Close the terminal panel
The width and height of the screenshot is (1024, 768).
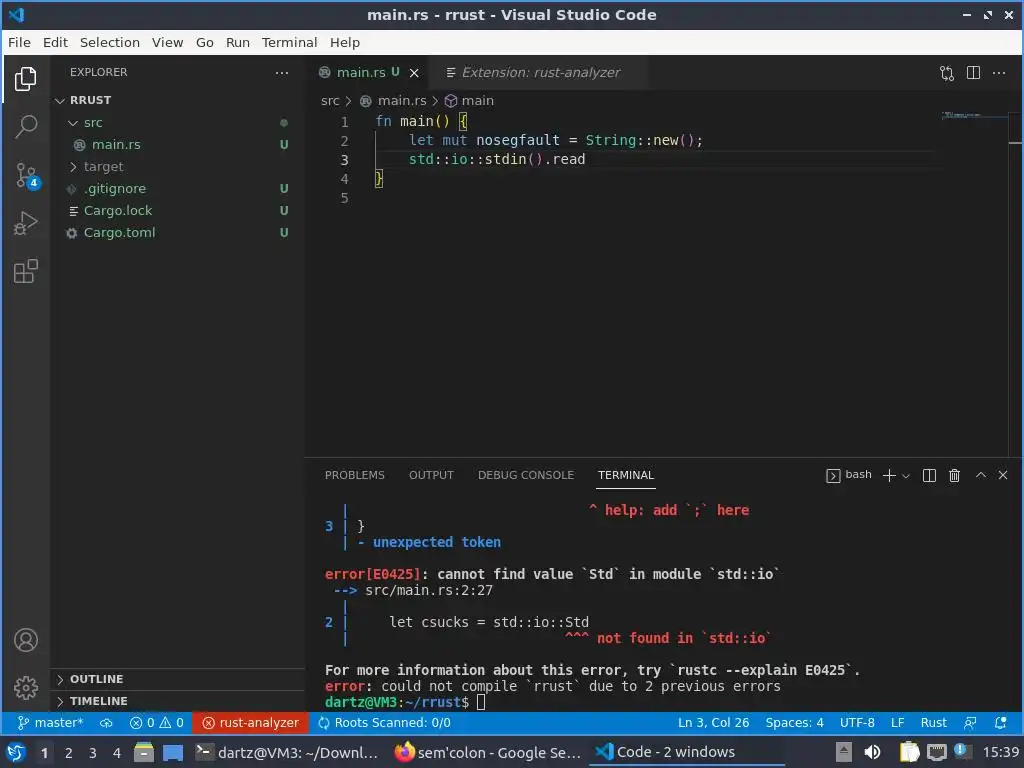[1003, 475]
